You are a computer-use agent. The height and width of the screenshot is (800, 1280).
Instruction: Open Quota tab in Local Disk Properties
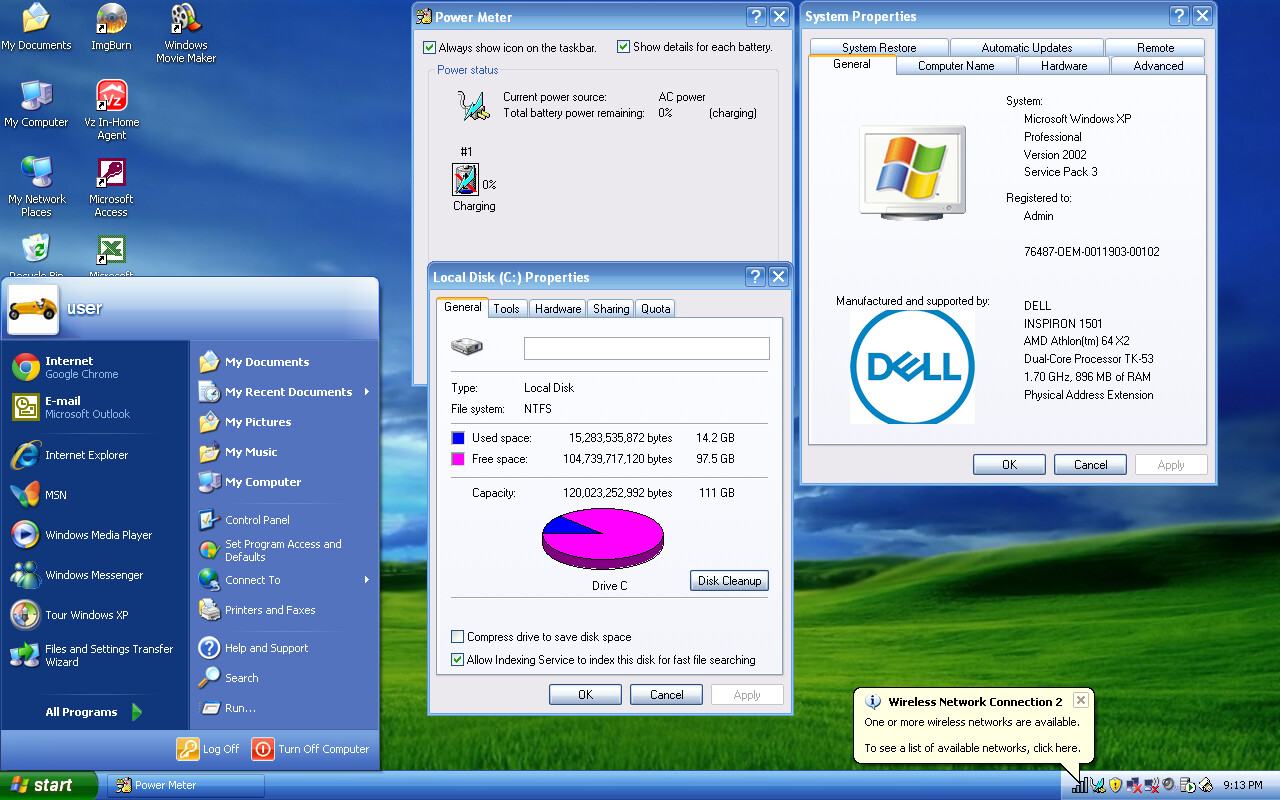coord(656,309)
